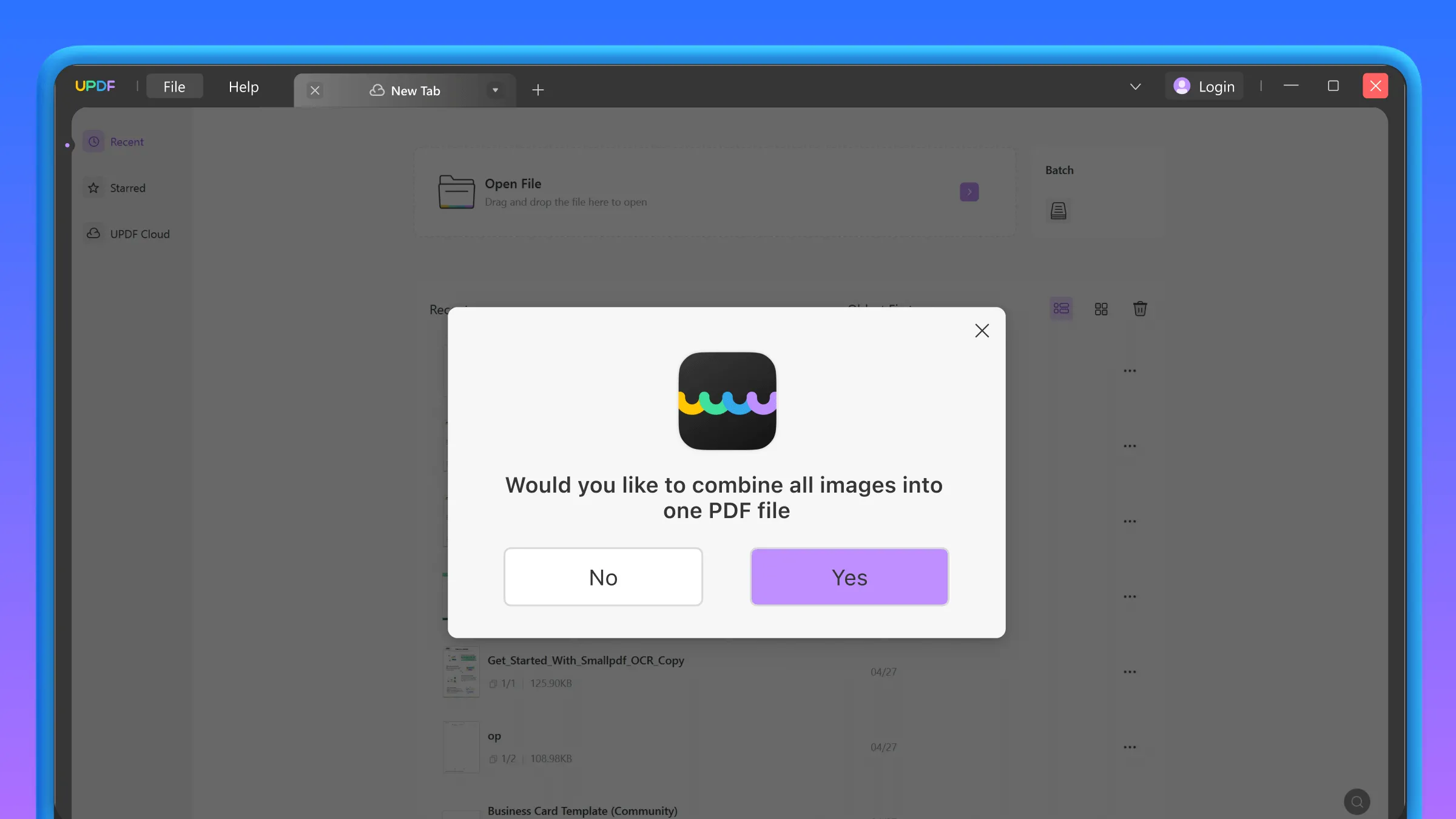Open the File menu
Image resolution: width=1456 pixels, height=819 pixels.
click(174, 86)
